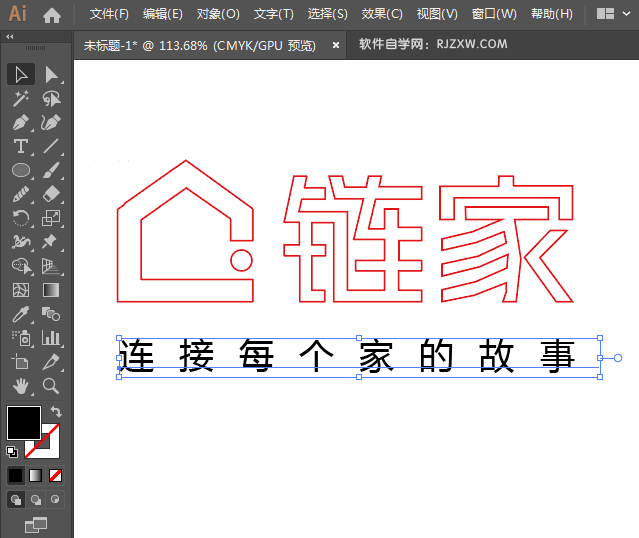Apply None mode button
This screenshot has height=538, width=639.
(x=55, y=475)
